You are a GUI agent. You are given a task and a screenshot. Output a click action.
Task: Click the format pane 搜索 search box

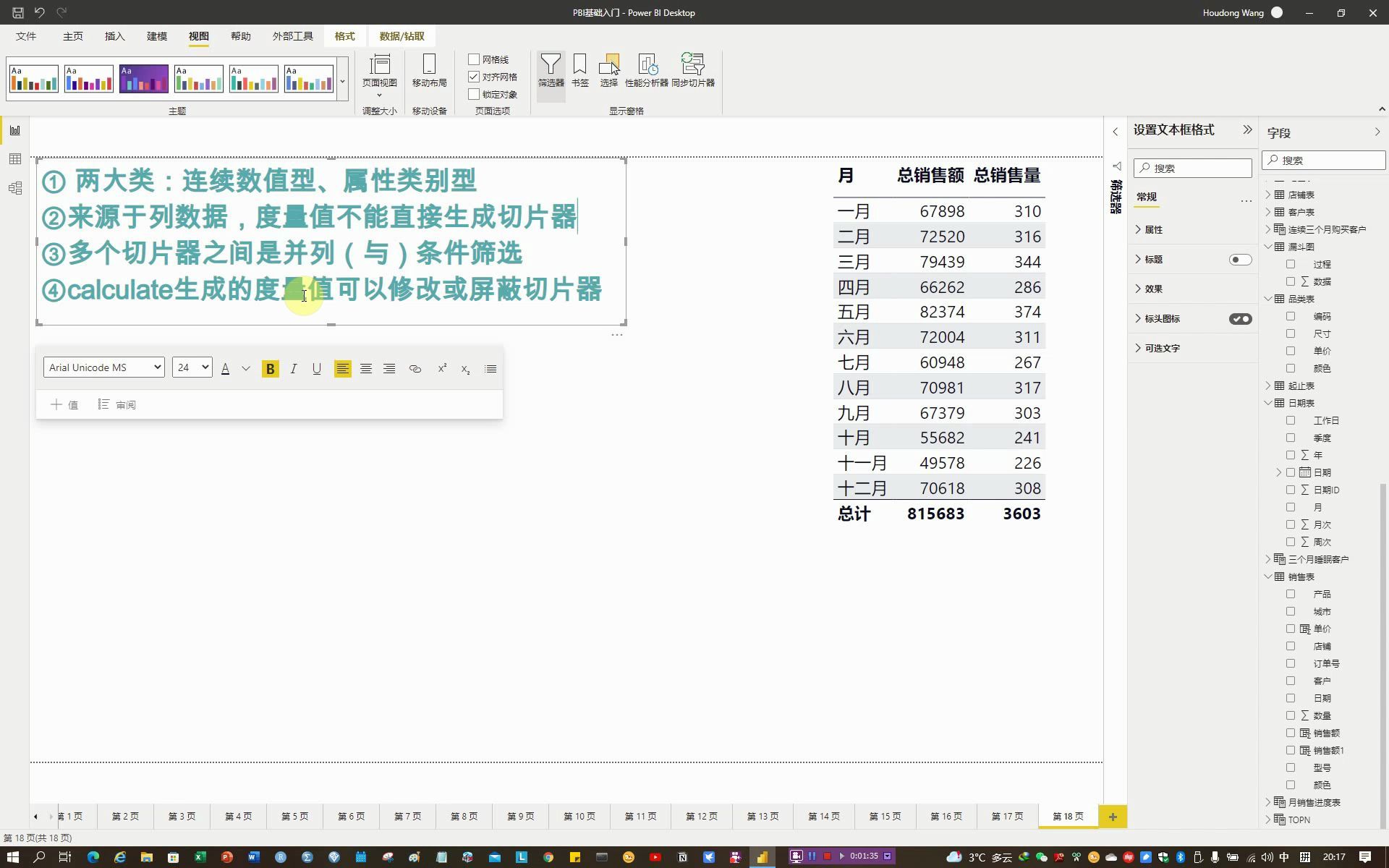(x=1193, y=169)
